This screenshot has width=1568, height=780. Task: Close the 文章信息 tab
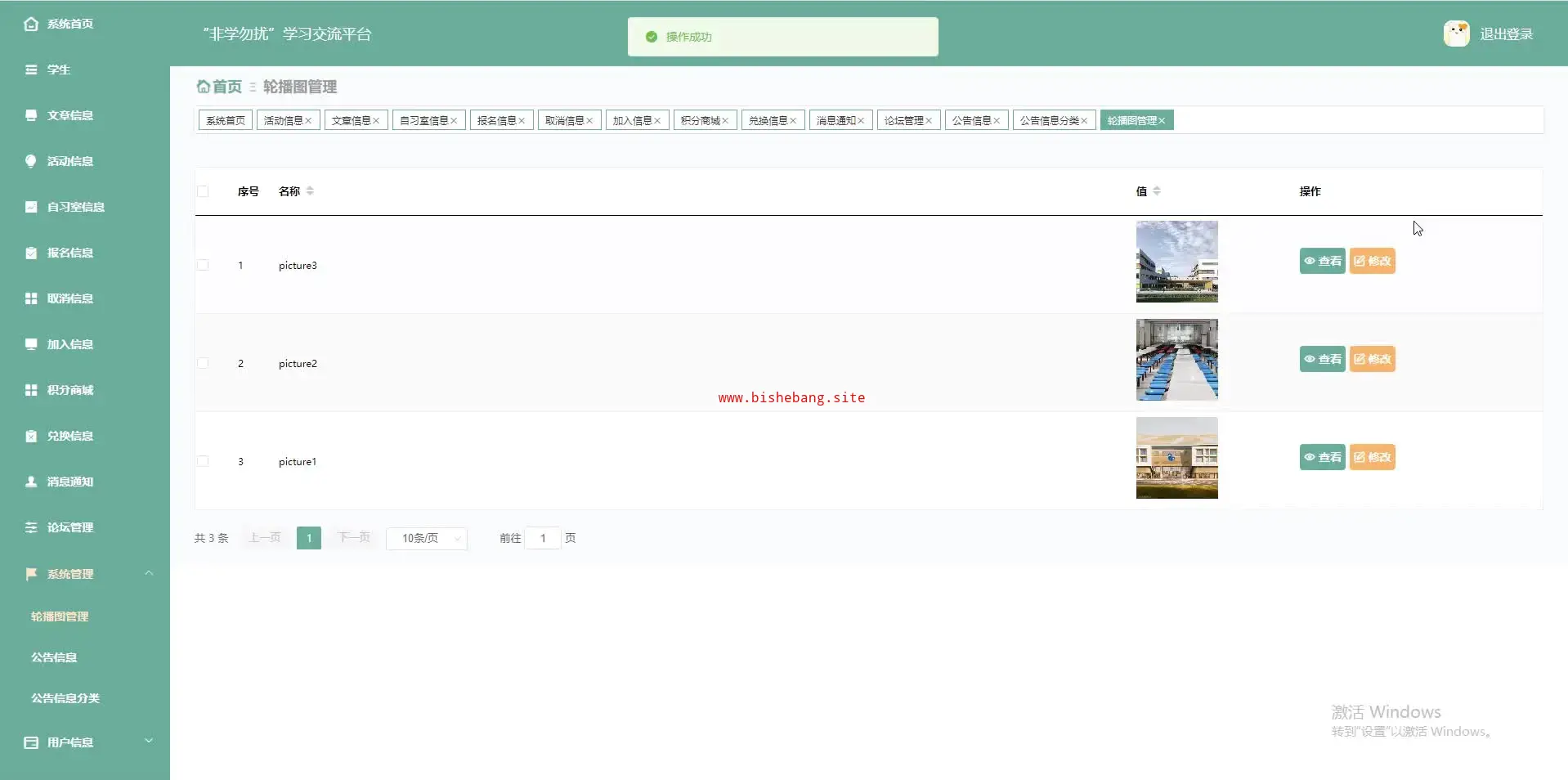point(376,121)
